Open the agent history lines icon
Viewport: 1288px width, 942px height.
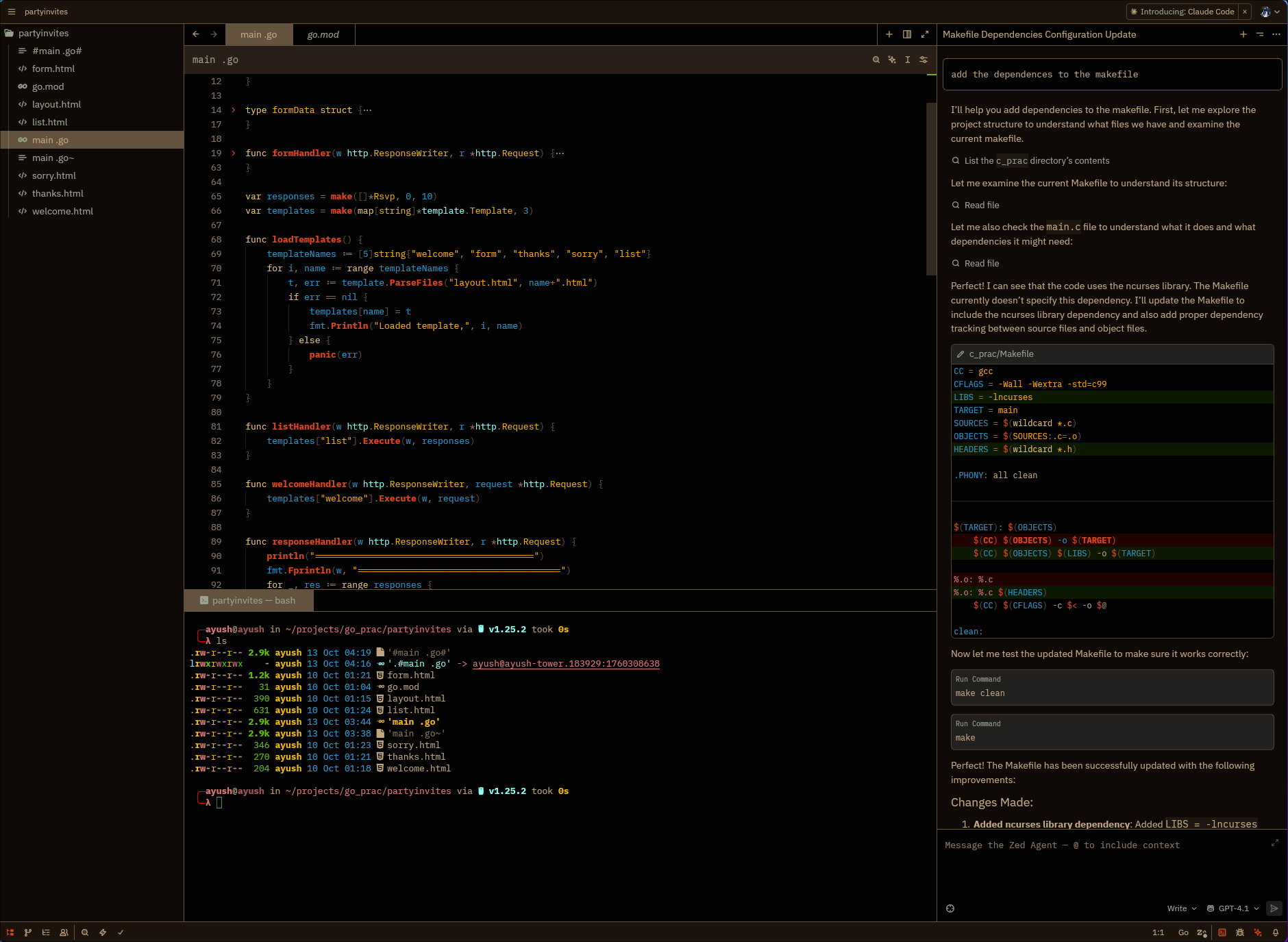point(1260,34)
